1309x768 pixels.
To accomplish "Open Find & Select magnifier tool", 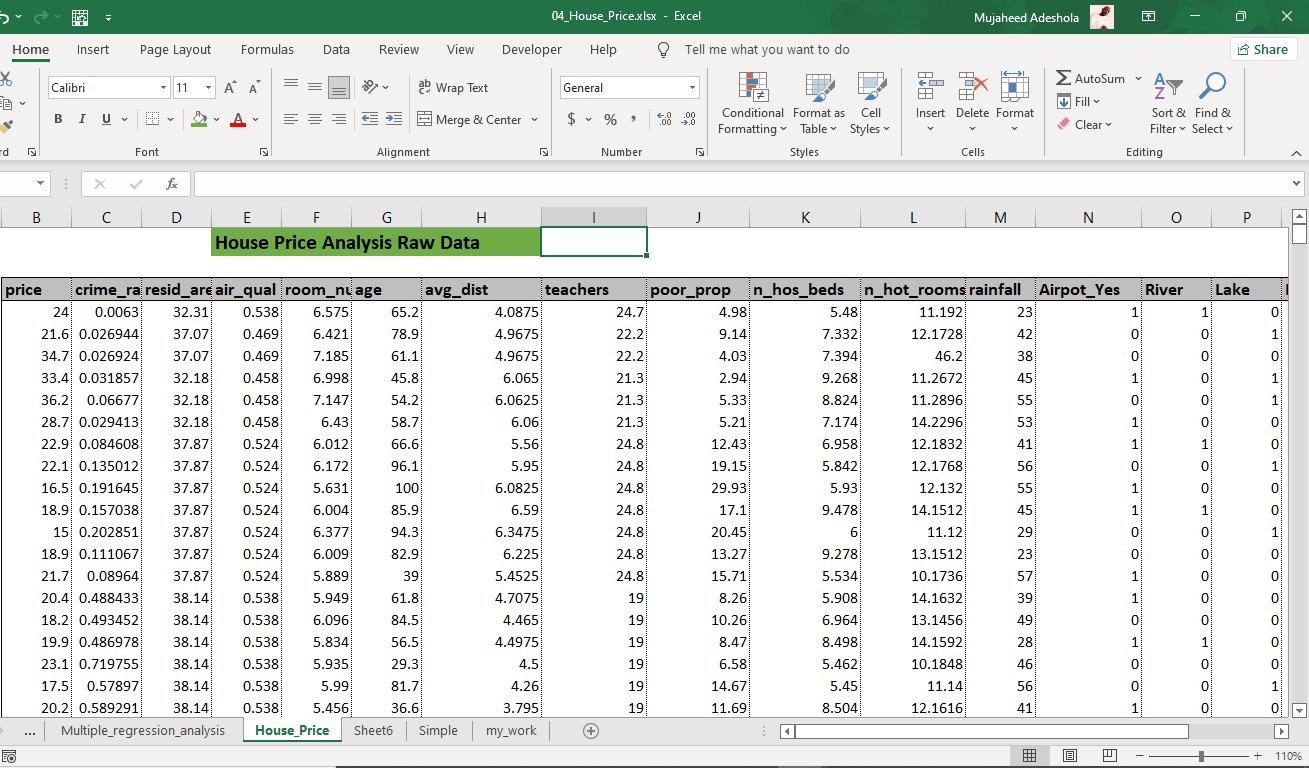I will tap(1212, 103).
